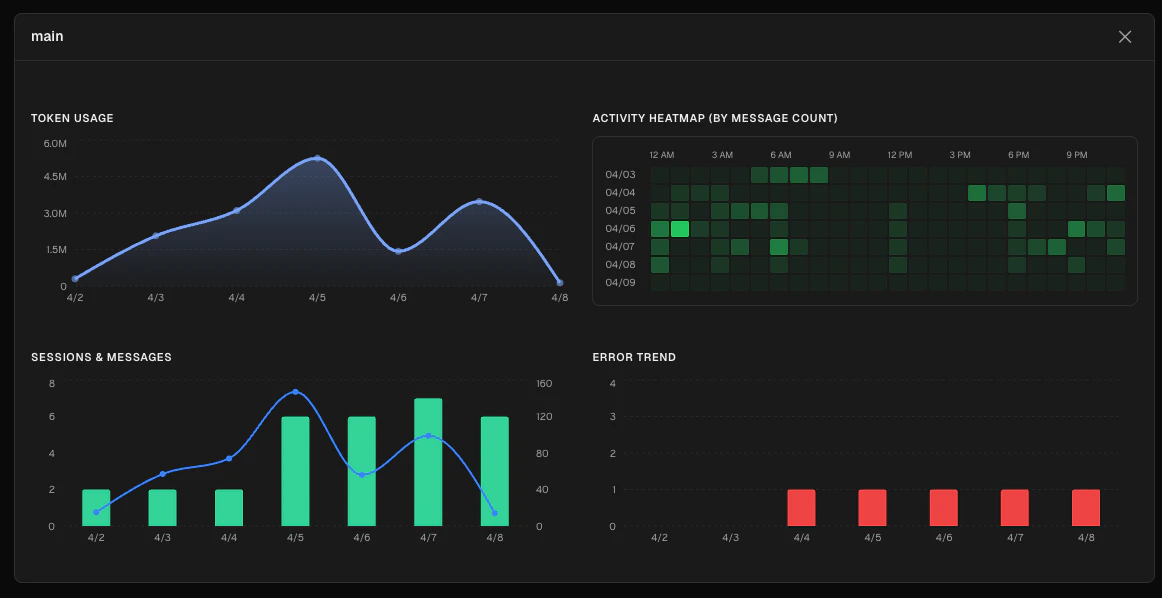Image resolution: width=1162 pixels, height=598 pixels.
Task: Click the '1.5M' axis label
Action: pos(56,250)
